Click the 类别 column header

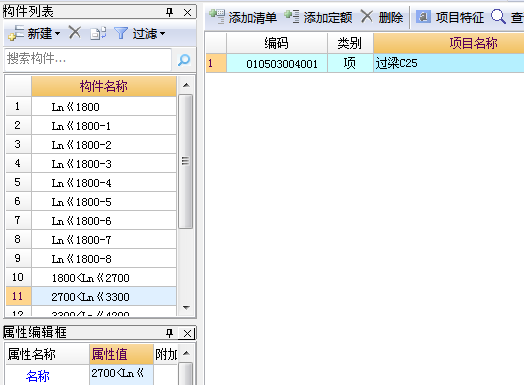(350, 43)
